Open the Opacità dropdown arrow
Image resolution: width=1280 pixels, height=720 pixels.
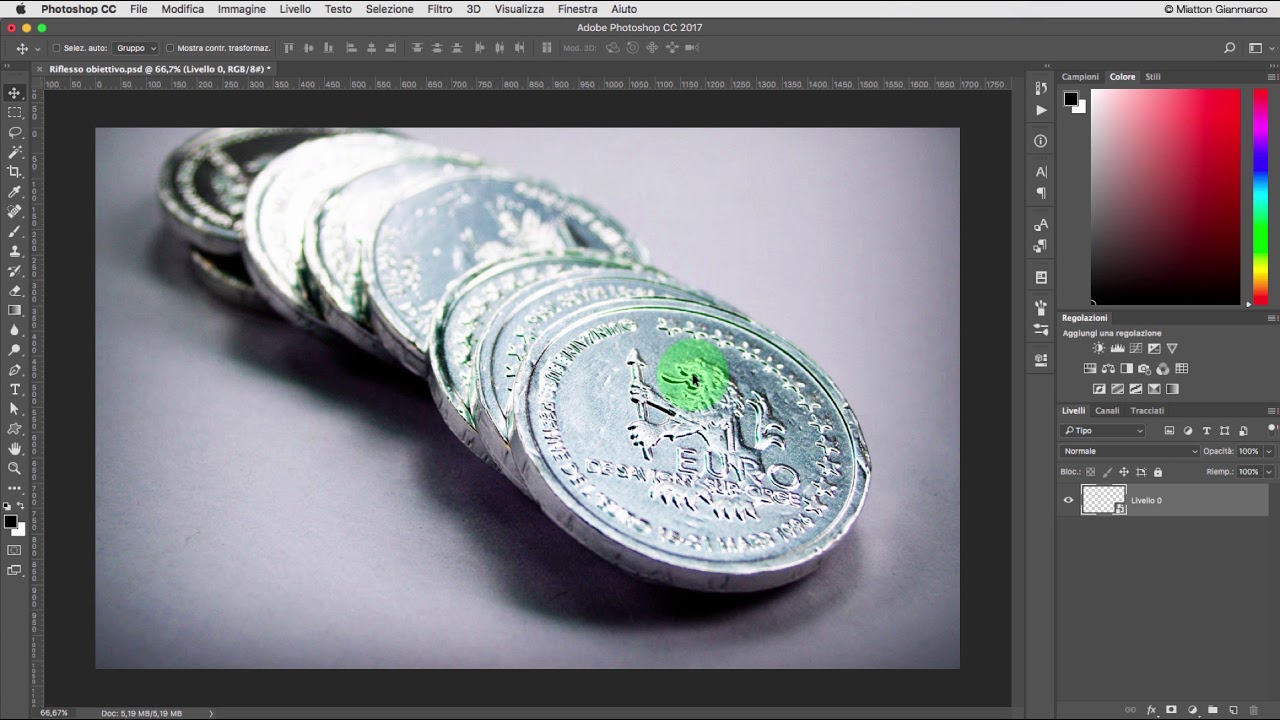tap(1269, 451)
